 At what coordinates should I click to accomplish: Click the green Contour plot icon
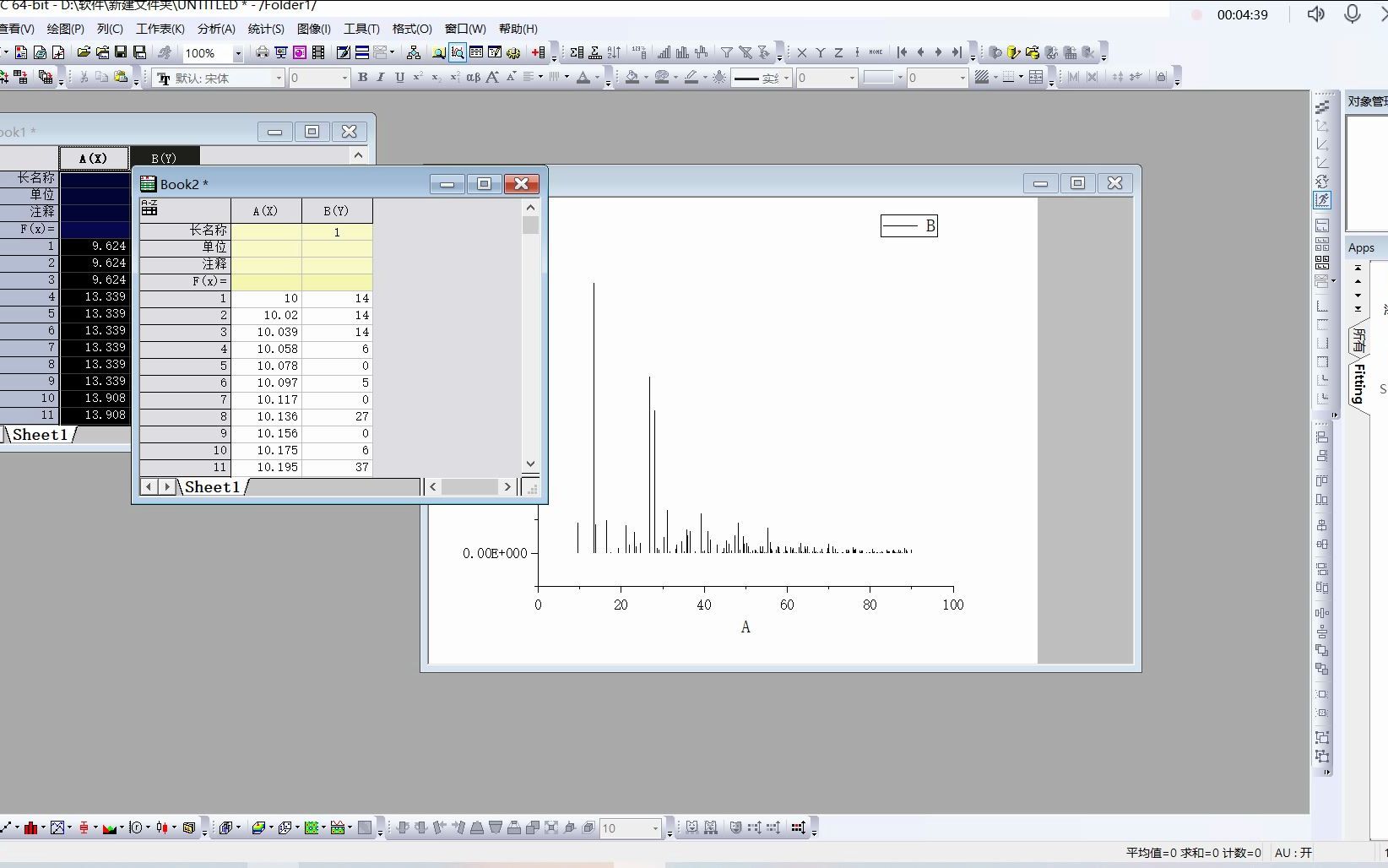point(312,828)
